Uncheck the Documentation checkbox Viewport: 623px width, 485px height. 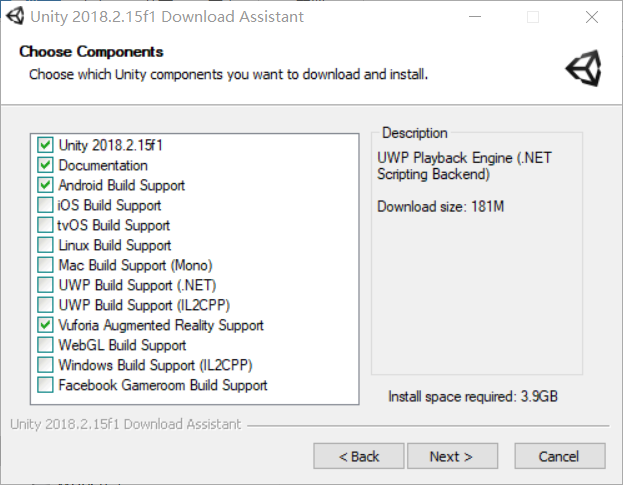[45, 165]
